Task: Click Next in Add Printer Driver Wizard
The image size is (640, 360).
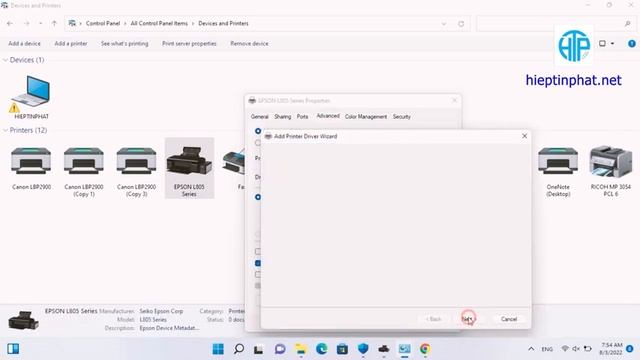Action: pos(469,319)
